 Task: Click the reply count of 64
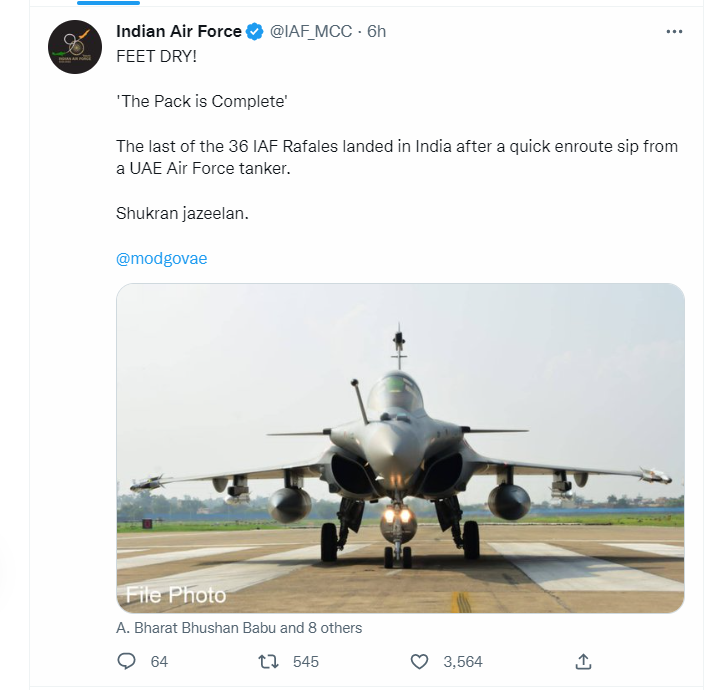159,662
